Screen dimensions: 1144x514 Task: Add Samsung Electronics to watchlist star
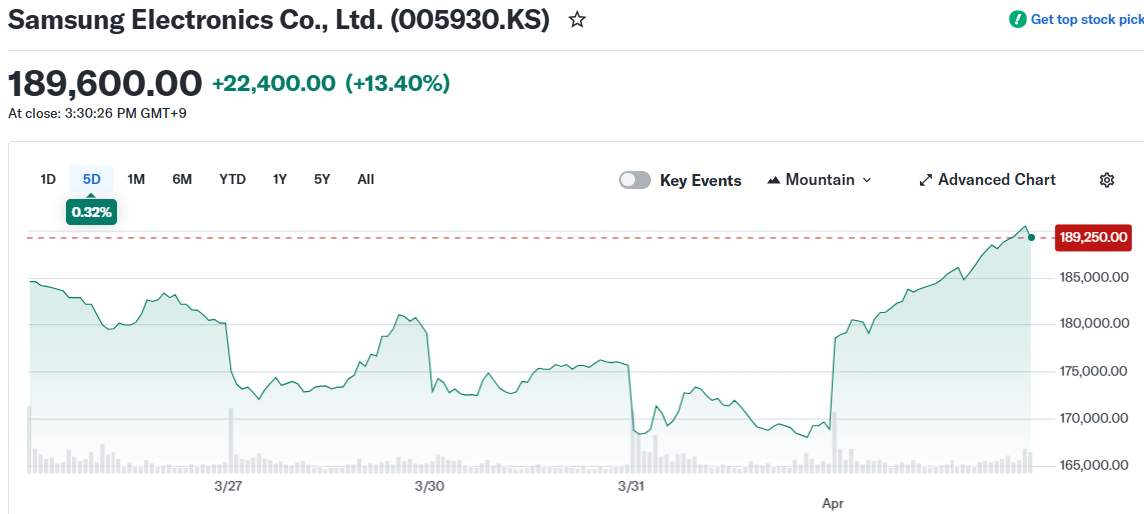pyautogui.click(x=577, y=20)
